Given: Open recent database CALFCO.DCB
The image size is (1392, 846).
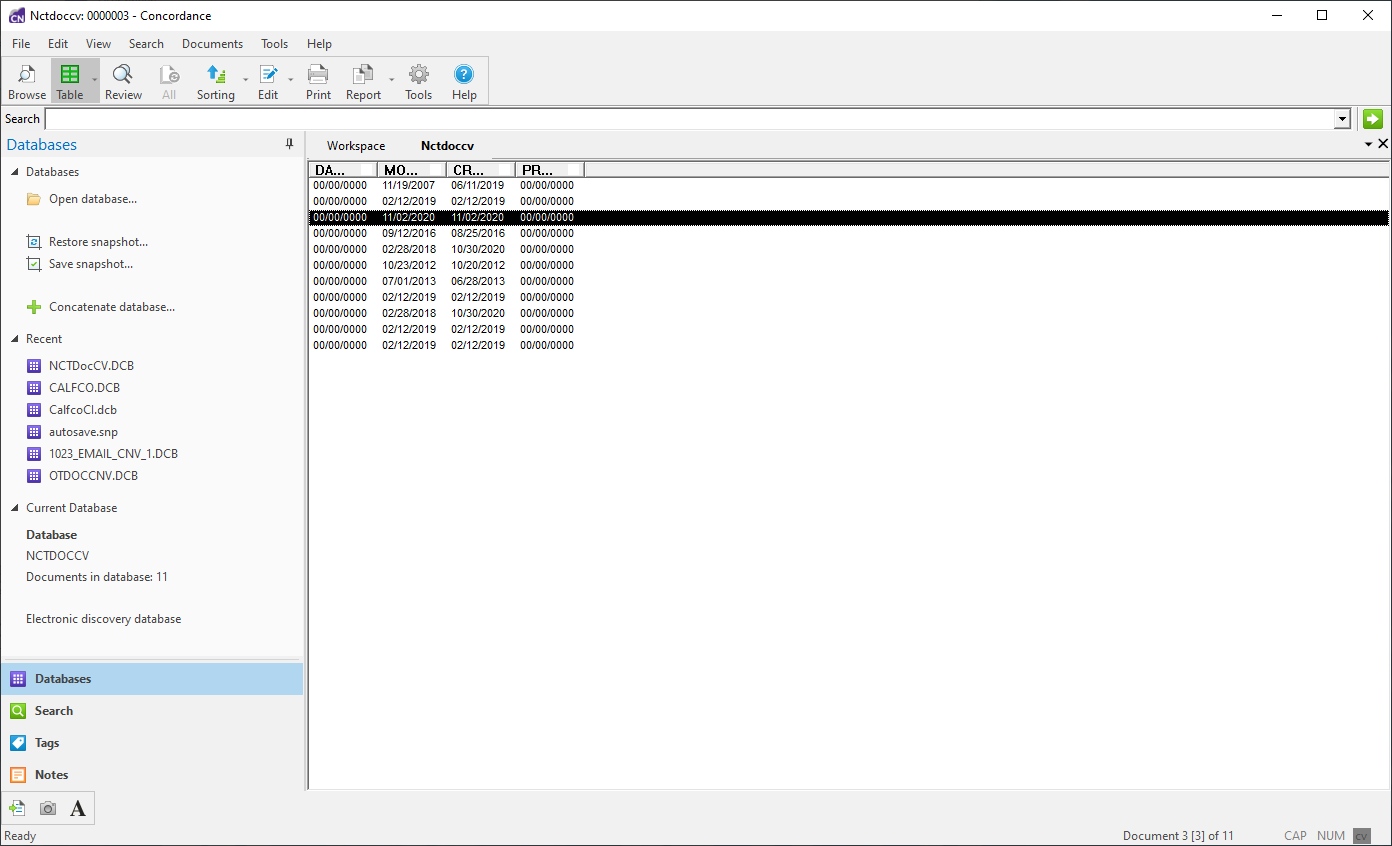Looking at the screenshot, I should coord(84,388).
